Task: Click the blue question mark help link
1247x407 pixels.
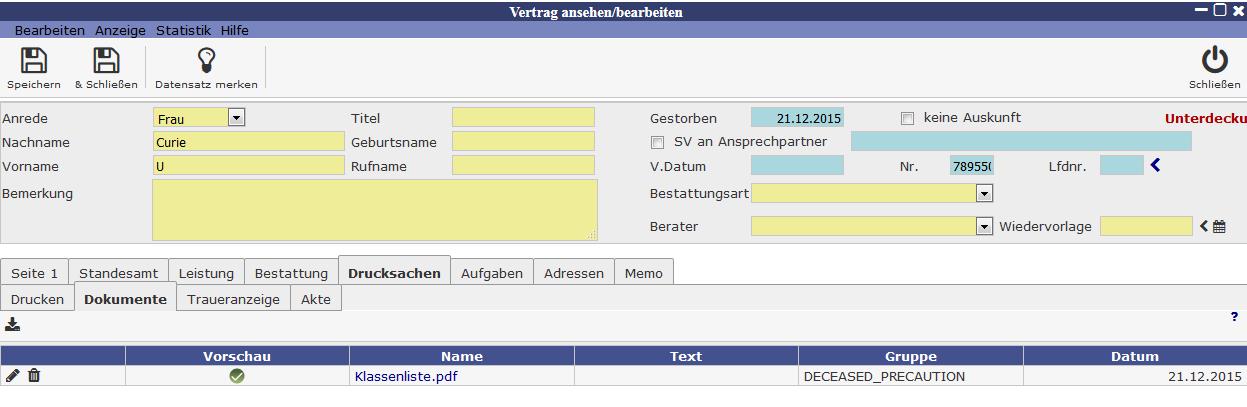Action: point(1235,316)
